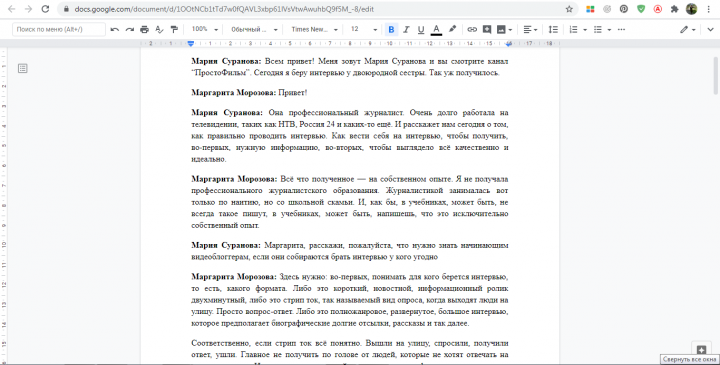Open the paragraph style dropdown Обычный
720x365 pixels.
point(254,29)
